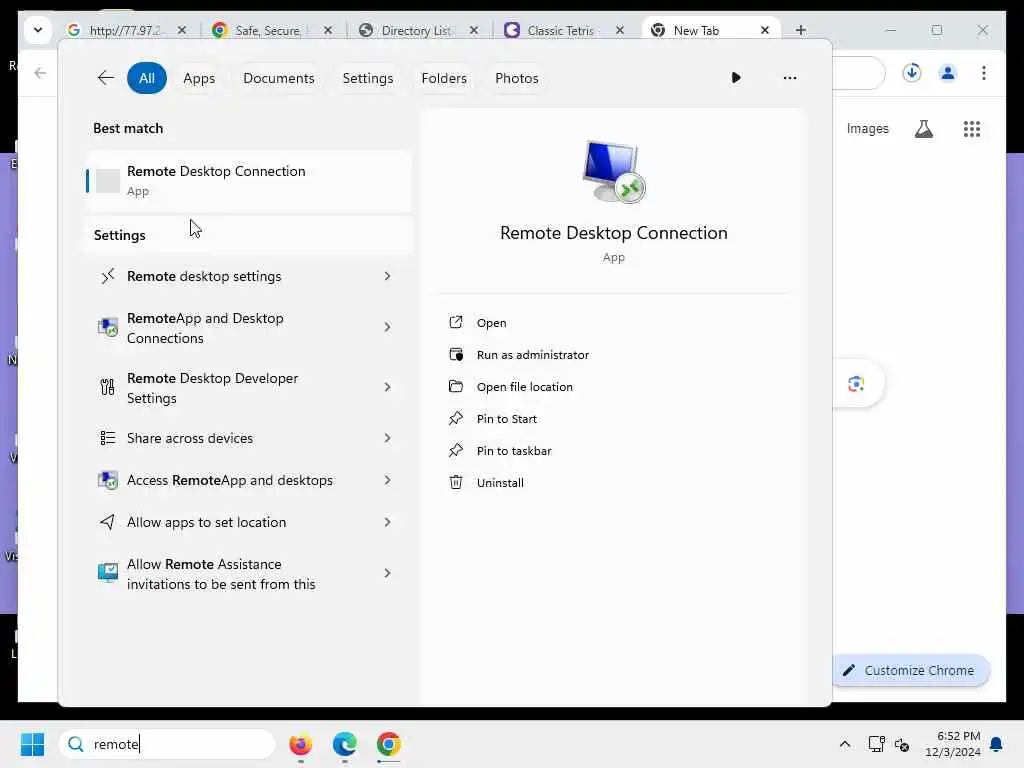Switch to the Apps filter

coord(199,78)
